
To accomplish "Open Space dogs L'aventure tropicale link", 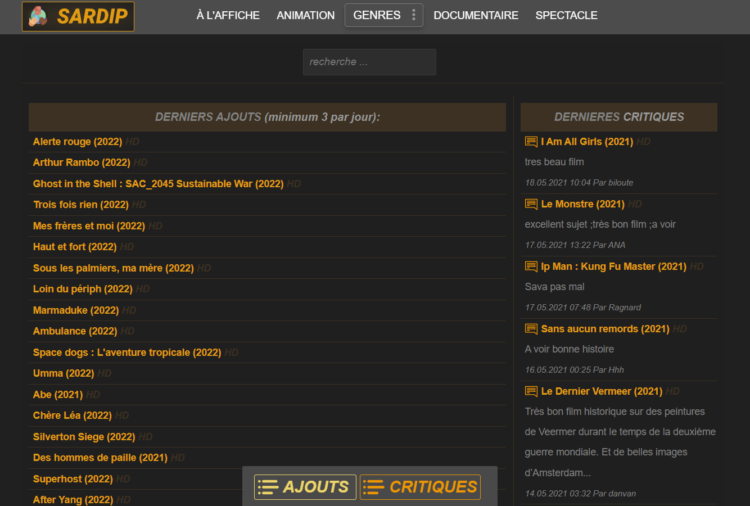I will tap(127, 352).
